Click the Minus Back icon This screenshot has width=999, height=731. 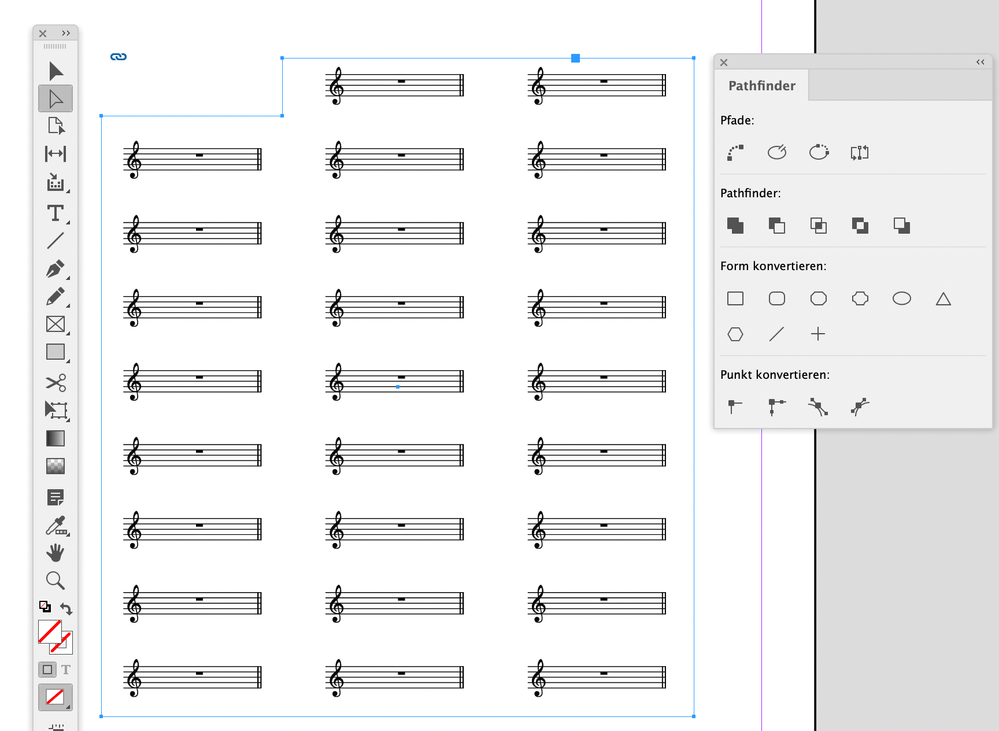click(902, 225)
